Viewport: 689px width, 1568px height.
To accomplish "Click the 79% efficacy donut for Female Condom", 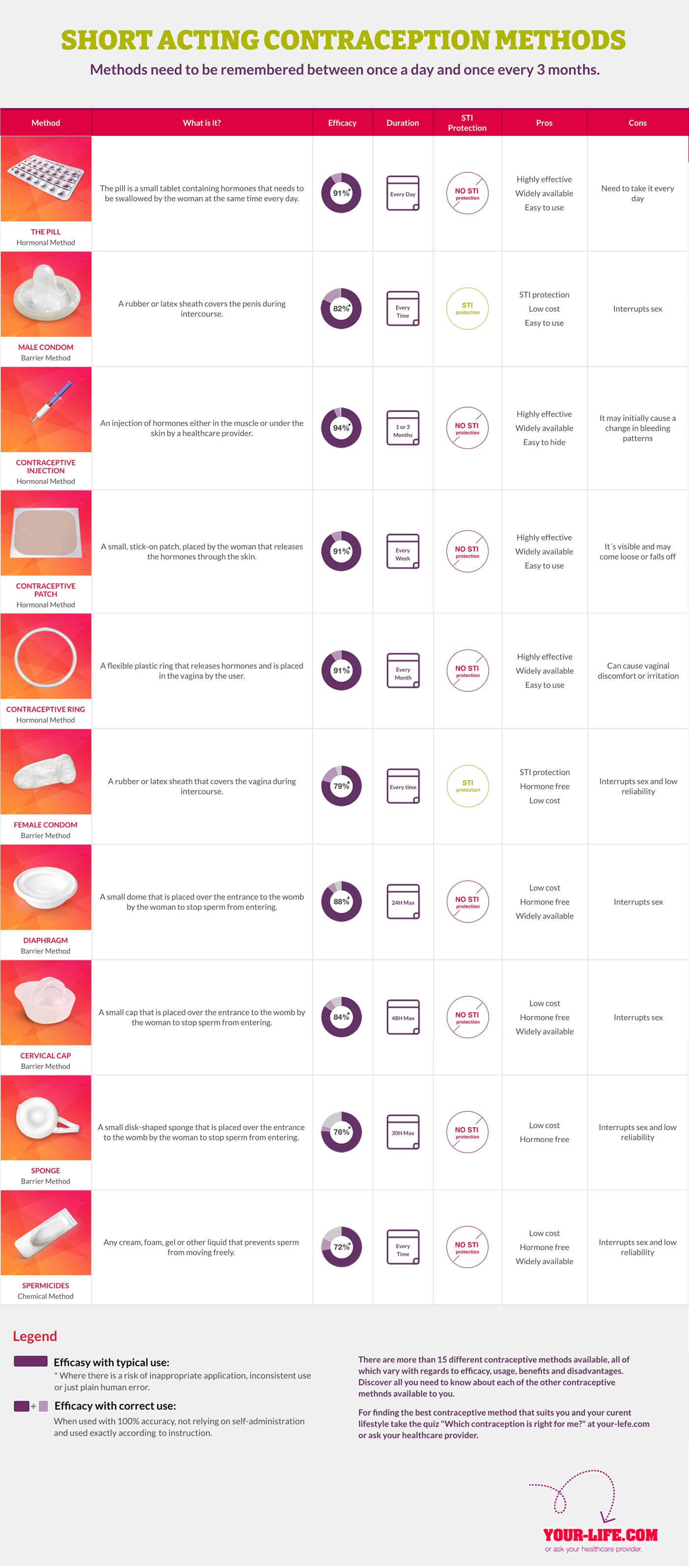I will point(342,786).
